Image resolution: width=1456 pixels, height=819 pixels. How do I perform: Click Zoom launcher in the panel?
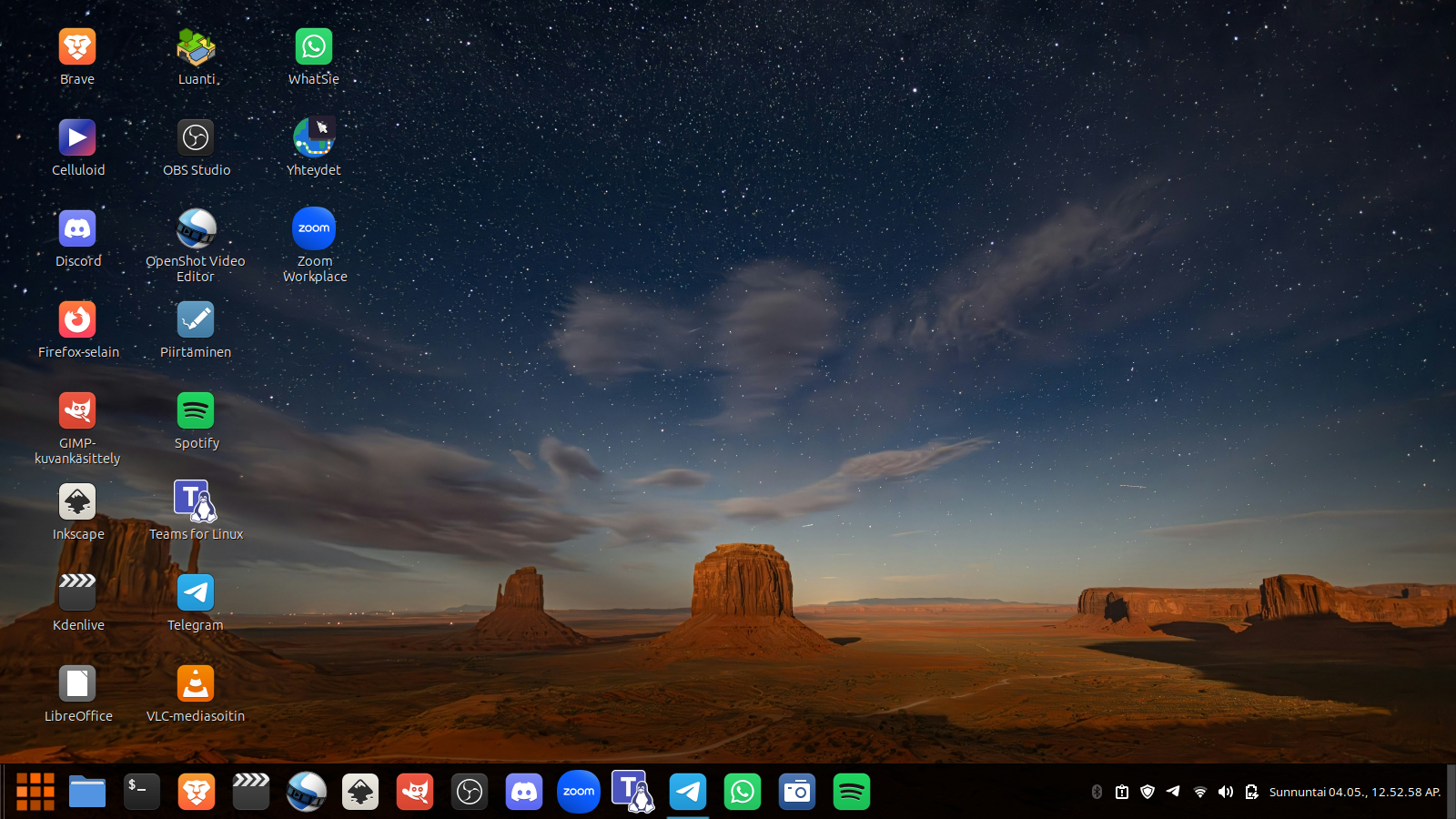point(579,792)
